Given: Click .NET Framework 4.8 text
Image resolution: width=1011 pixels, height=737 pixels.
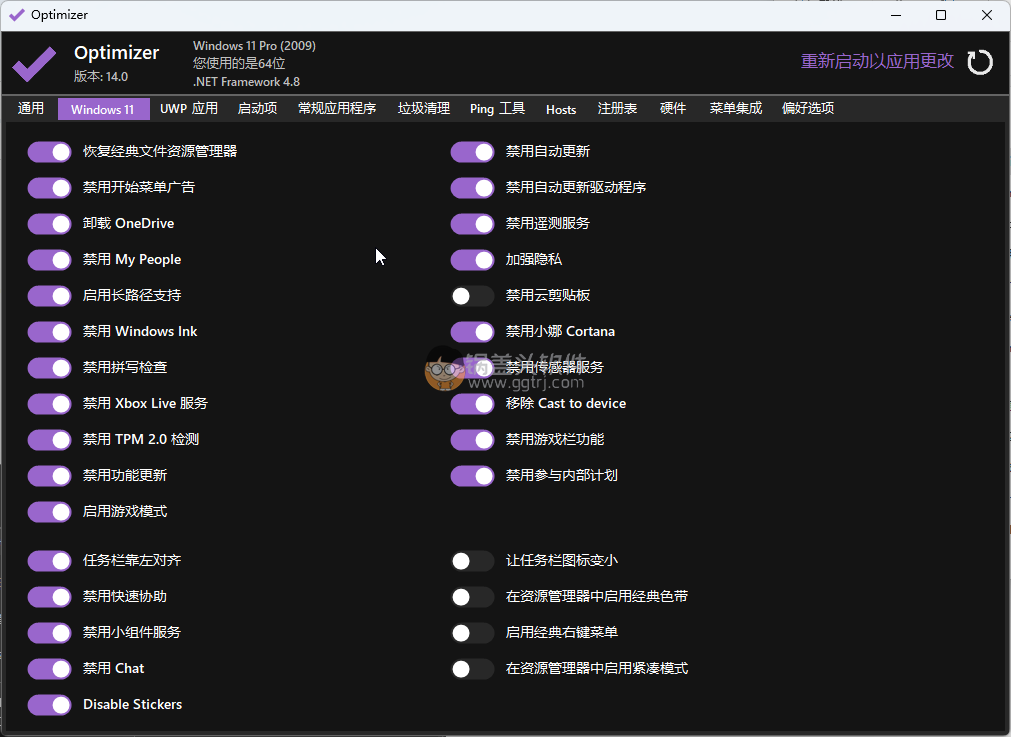Looking at the screenshot, I should point(246,82).
